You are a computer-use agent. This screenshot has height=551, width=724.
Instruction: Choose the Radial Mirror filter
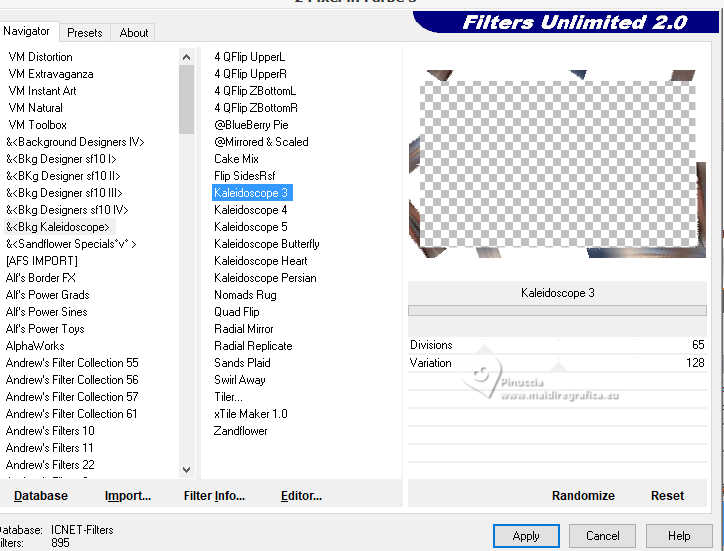point(244,329)
